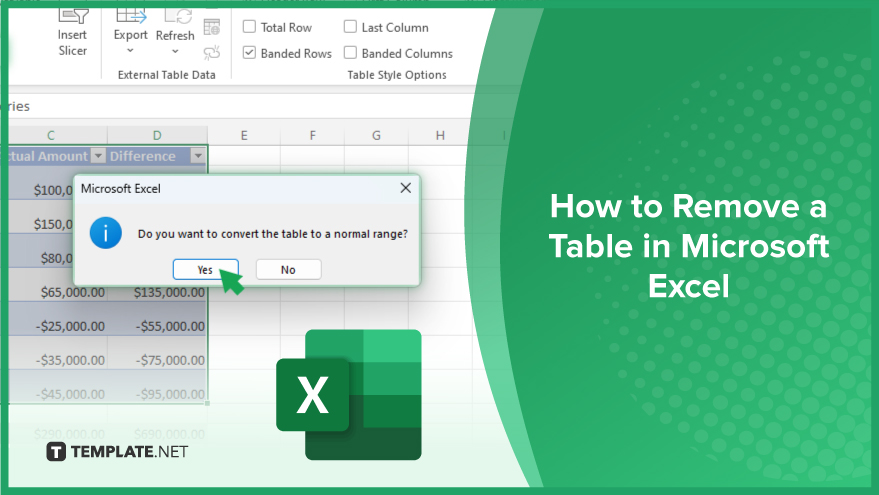
Task: Open the Actual Amount filter dropdown
Action: tap(98, 156)
